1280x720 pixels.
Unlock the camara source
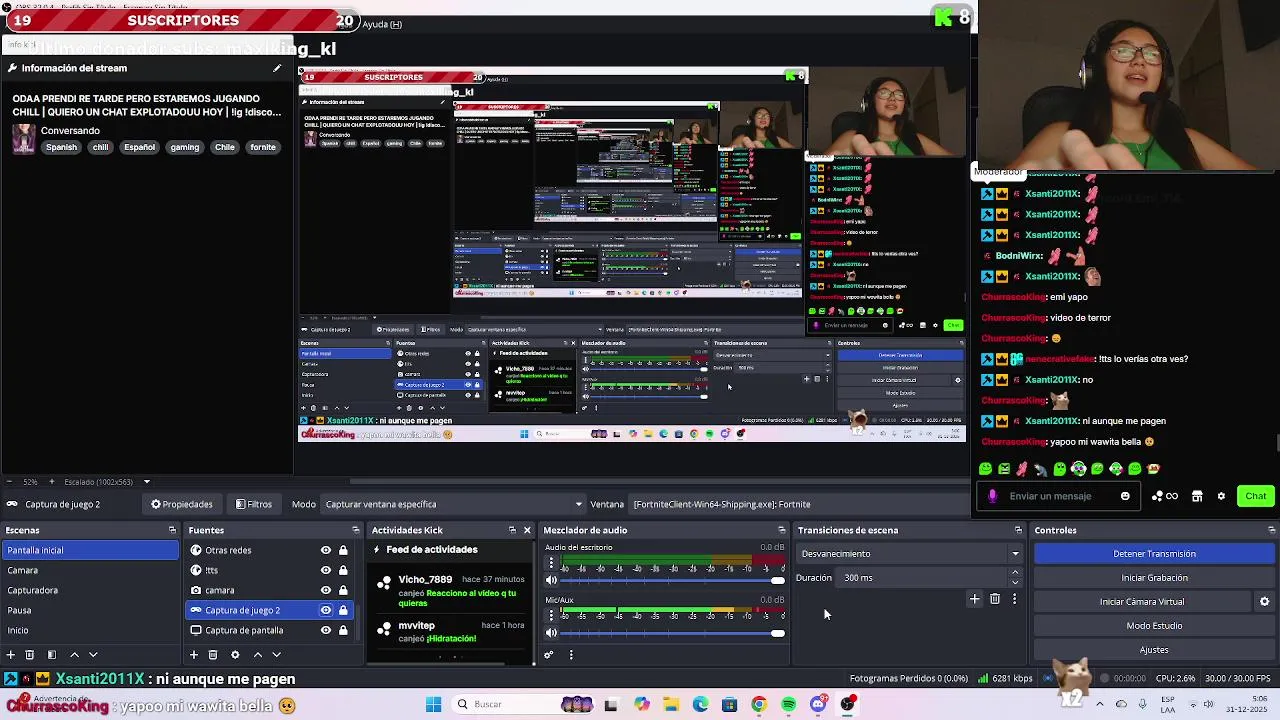click(343, 590)
